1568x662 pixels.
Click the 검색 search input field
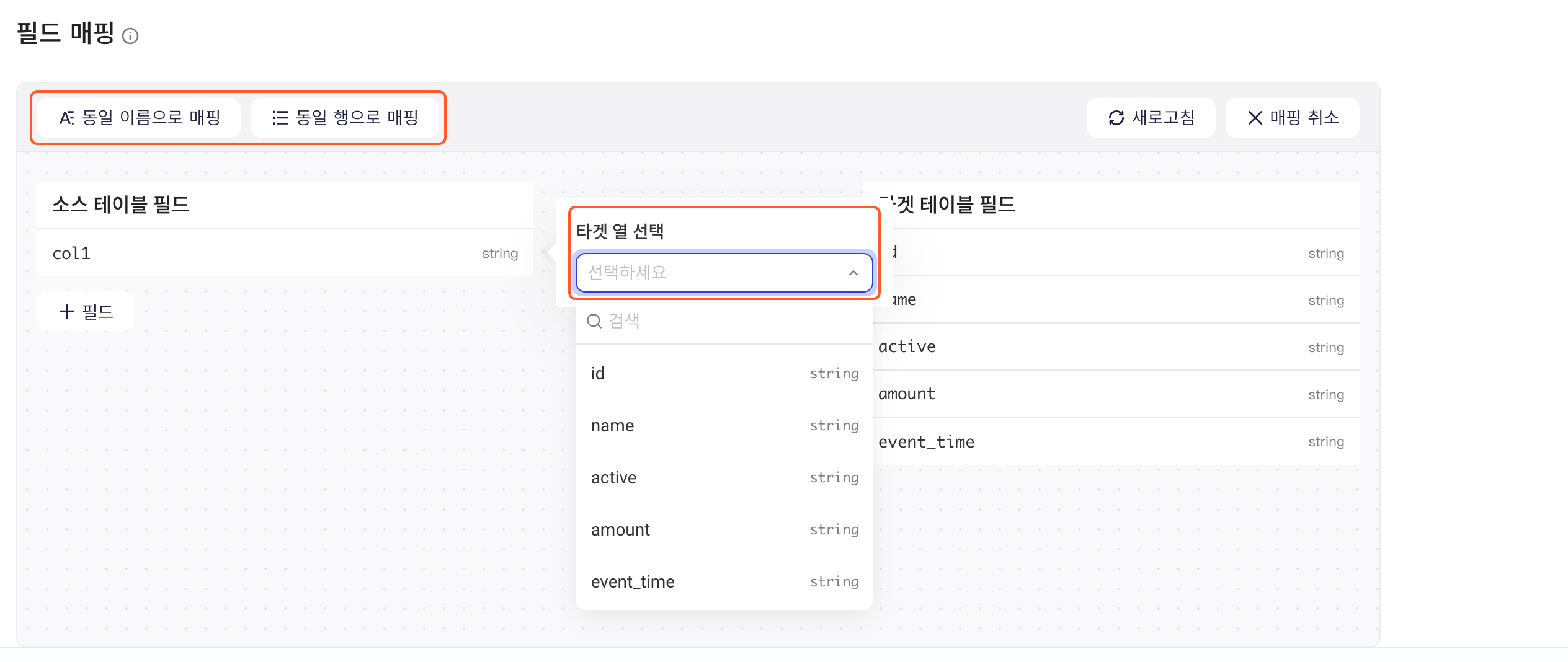724,321
